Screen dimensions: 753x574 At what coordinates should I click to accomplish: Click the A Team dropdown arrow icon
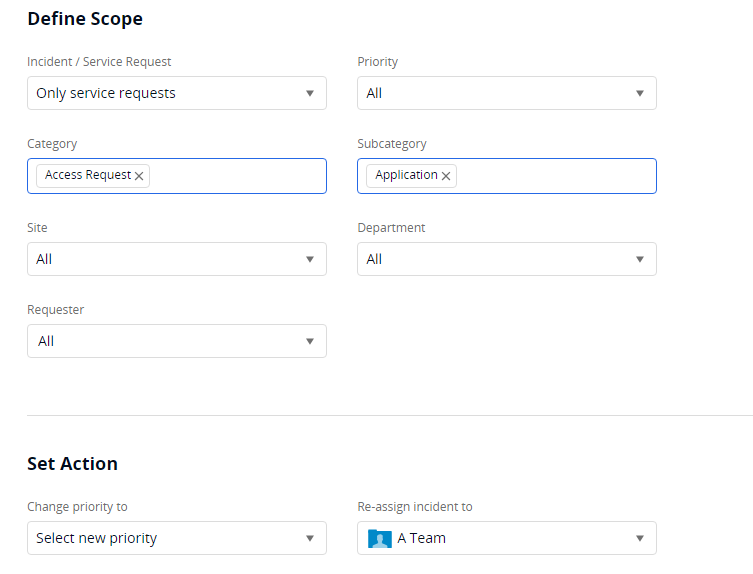(x=640, y=539)
